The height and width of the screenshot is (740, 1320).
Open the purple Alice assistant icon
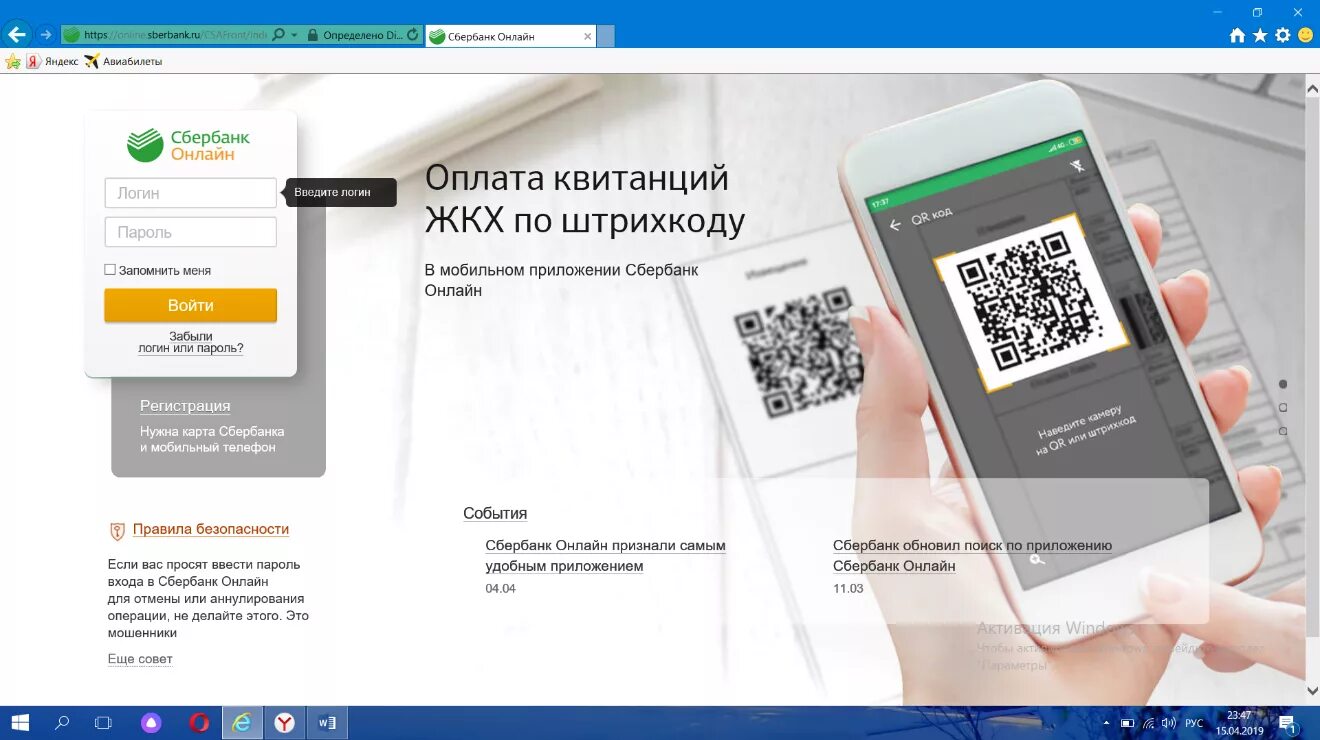click(x=151, y=722)
